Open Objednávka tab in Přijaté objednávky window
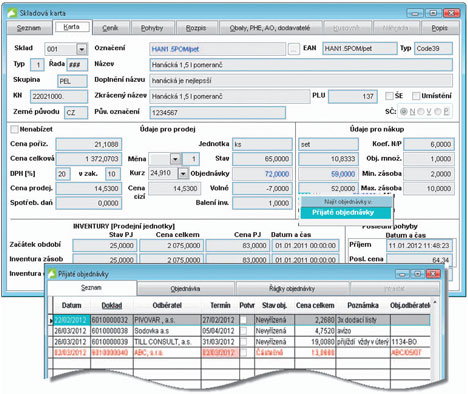This screenshot has width=468, height=394. tap(185, 289)
